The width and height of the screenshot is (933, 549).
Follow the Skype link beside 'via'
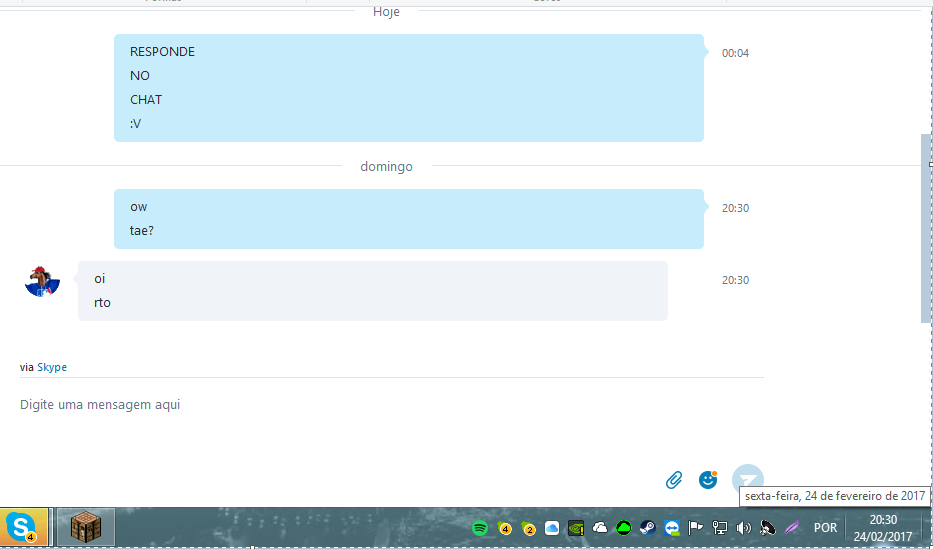(52, 367)
